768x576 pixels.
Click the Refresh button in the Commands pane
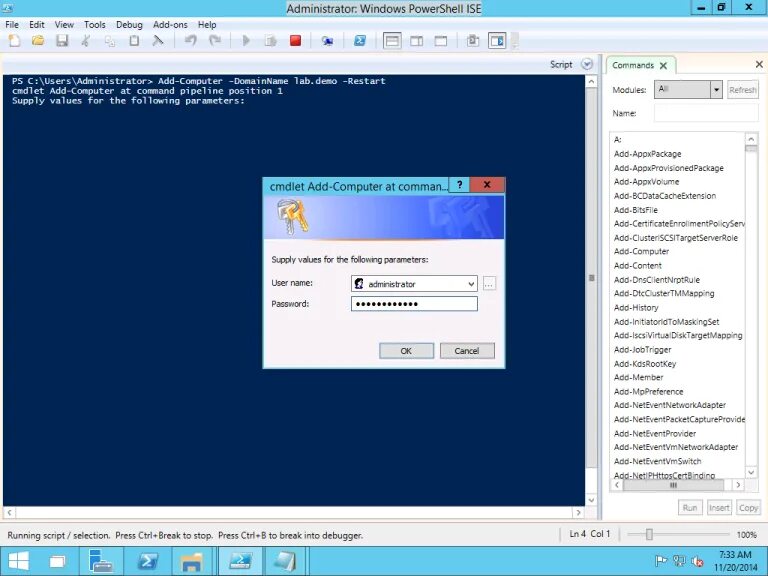click(x=743, y=90)
